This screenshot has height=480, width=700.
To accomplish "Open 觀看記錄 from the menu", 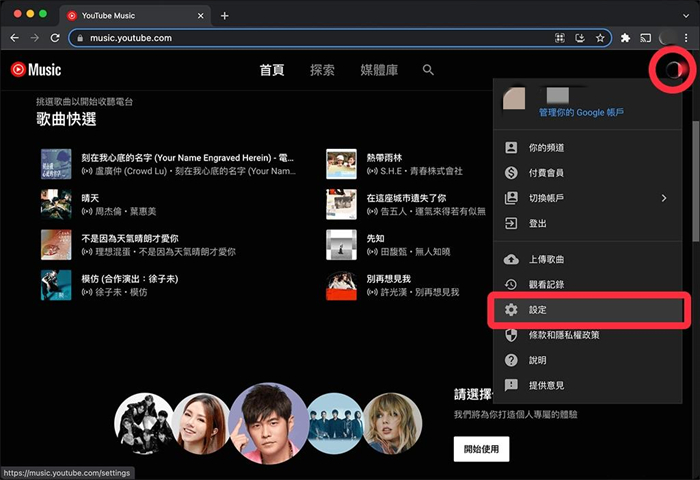I will point(549,285).
